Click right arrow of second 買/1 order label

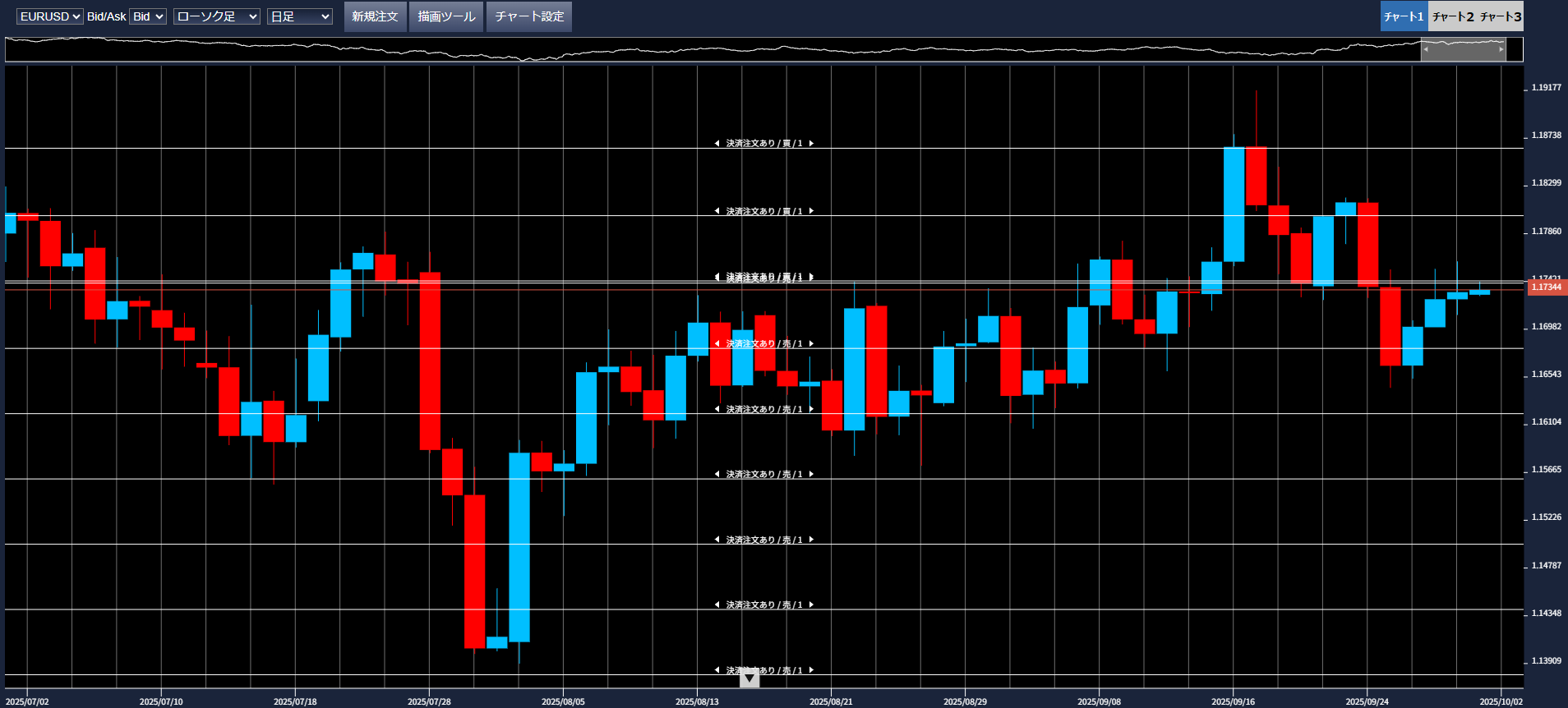[811, 211]
